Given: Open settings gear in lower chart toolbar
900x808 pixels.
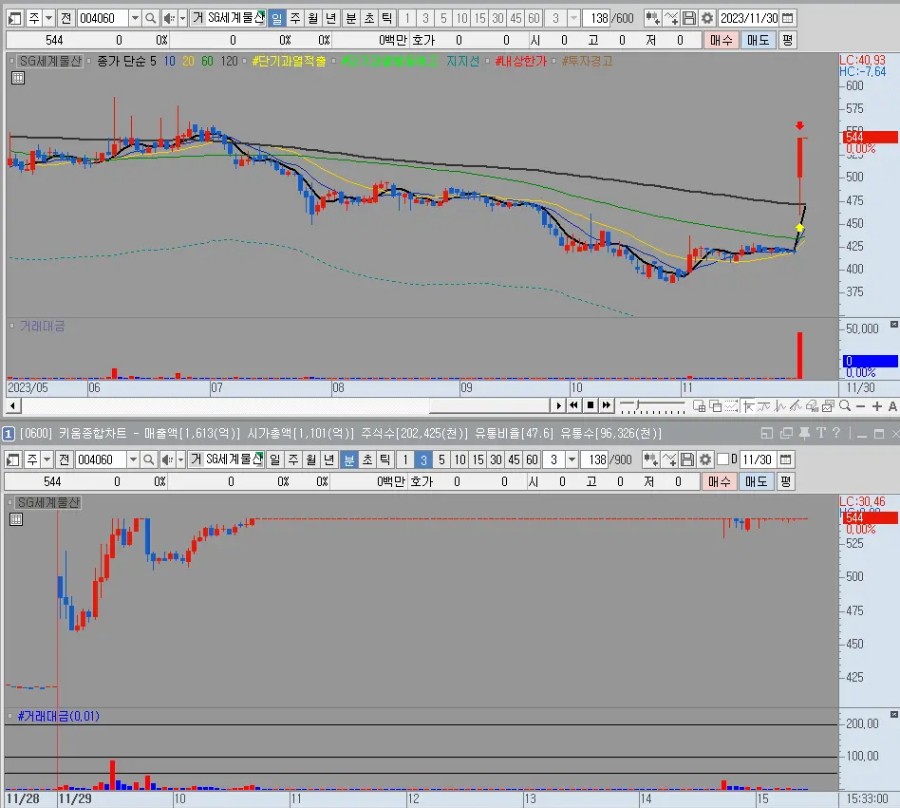Looking at the screenshot, I should 705,460.
